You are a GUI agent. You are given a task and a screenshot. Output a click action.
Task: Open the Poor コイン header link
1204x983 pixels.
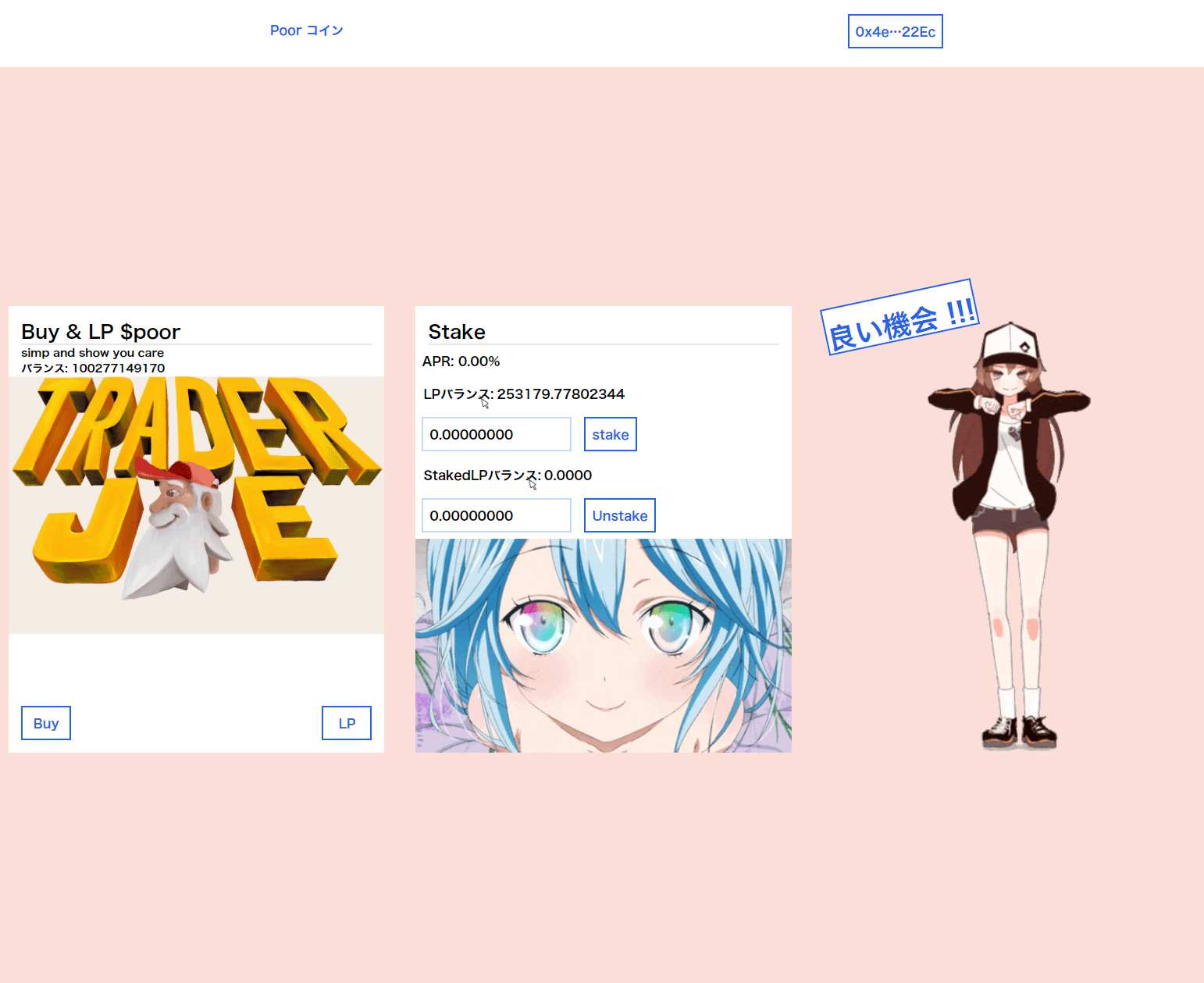(306, 30)
